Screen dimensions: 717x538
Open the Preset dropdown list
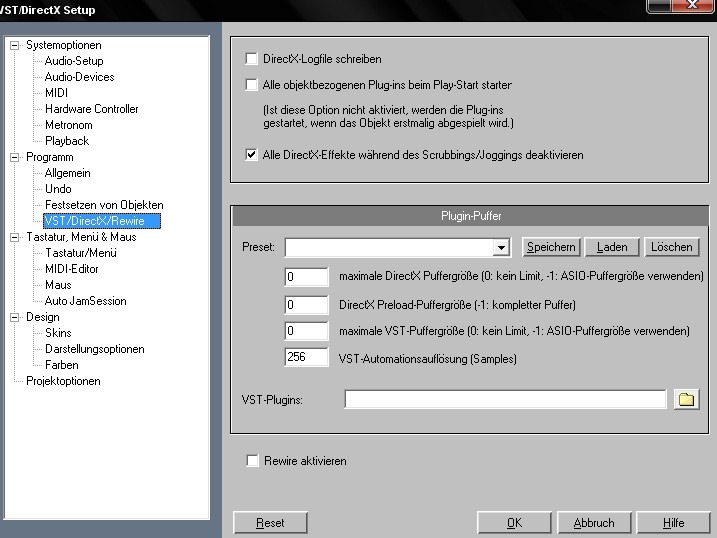click(x=501, y=247)
